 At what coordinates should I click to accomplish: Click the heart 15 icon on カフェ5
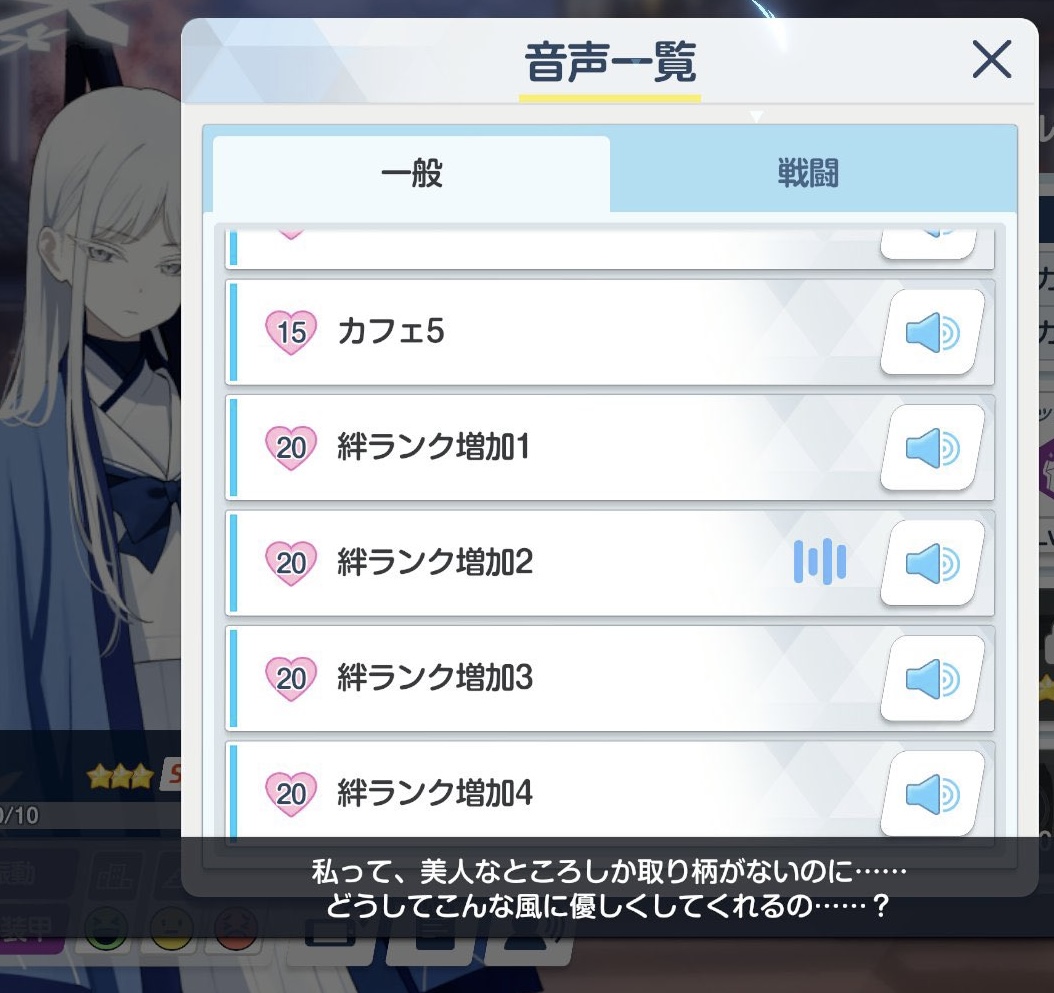coord(291,332)
